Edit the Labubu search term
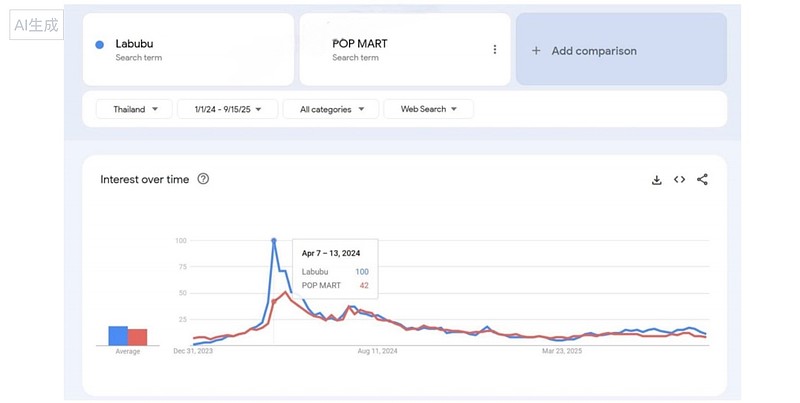800x403 pixels. click(x=134, y=44)
